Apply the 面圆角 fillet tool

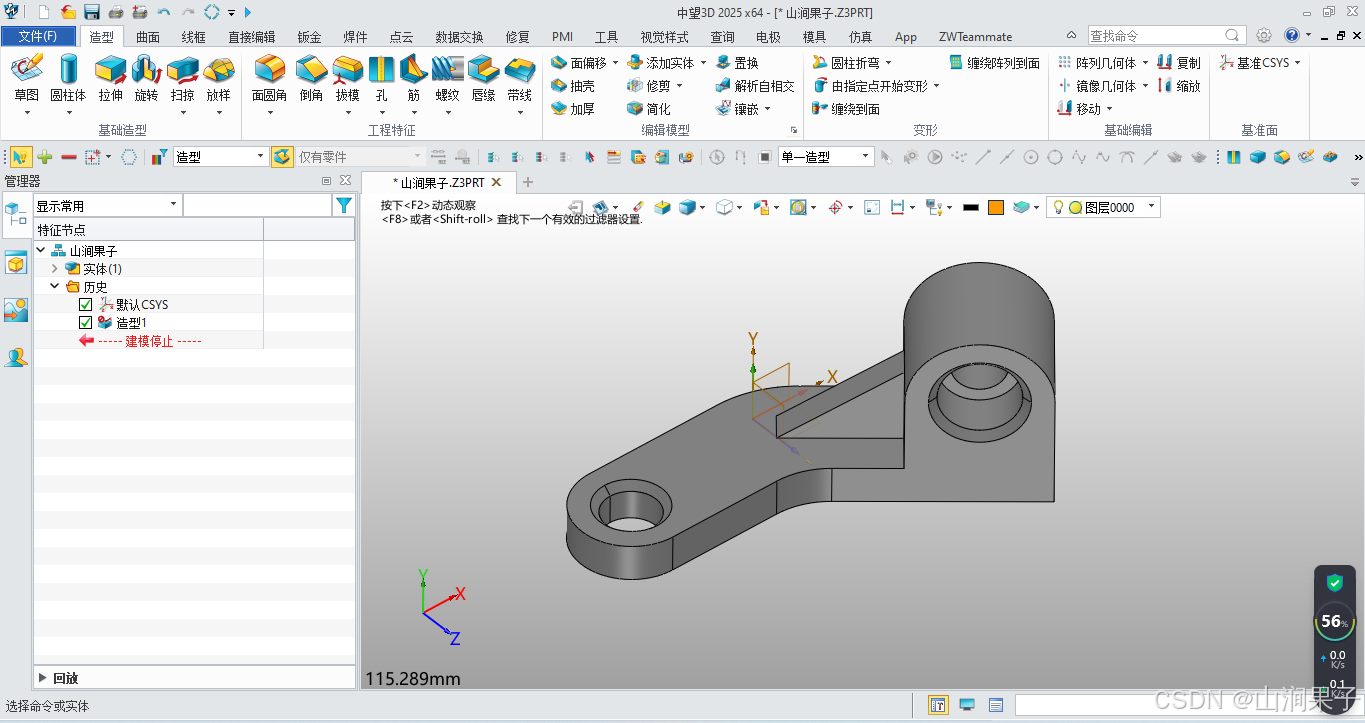tap(269, 78)
